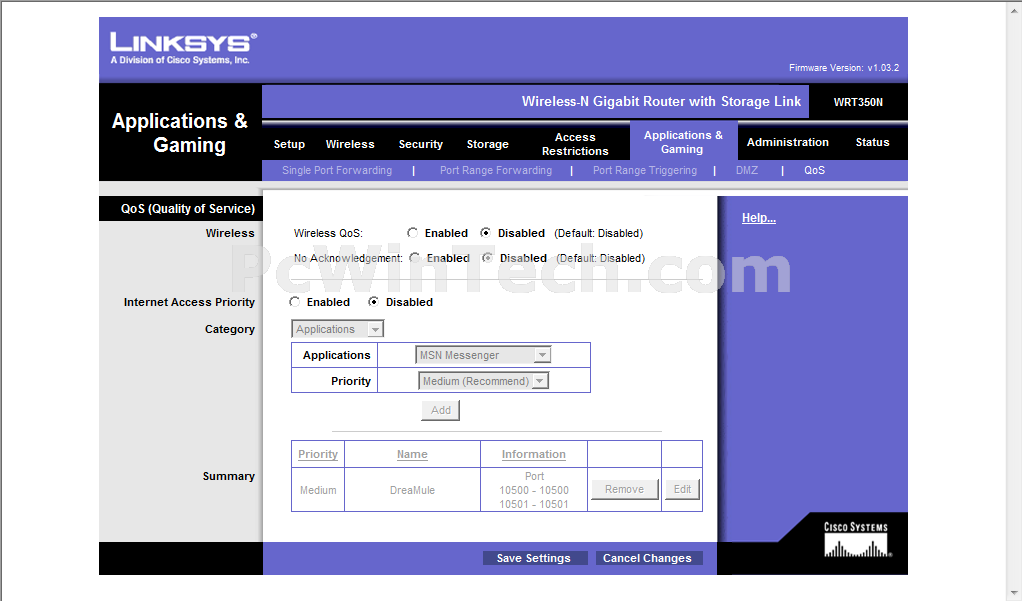Open Single Port Forwarding subtab
The image size is (1022, 601).
click(337, 170)
